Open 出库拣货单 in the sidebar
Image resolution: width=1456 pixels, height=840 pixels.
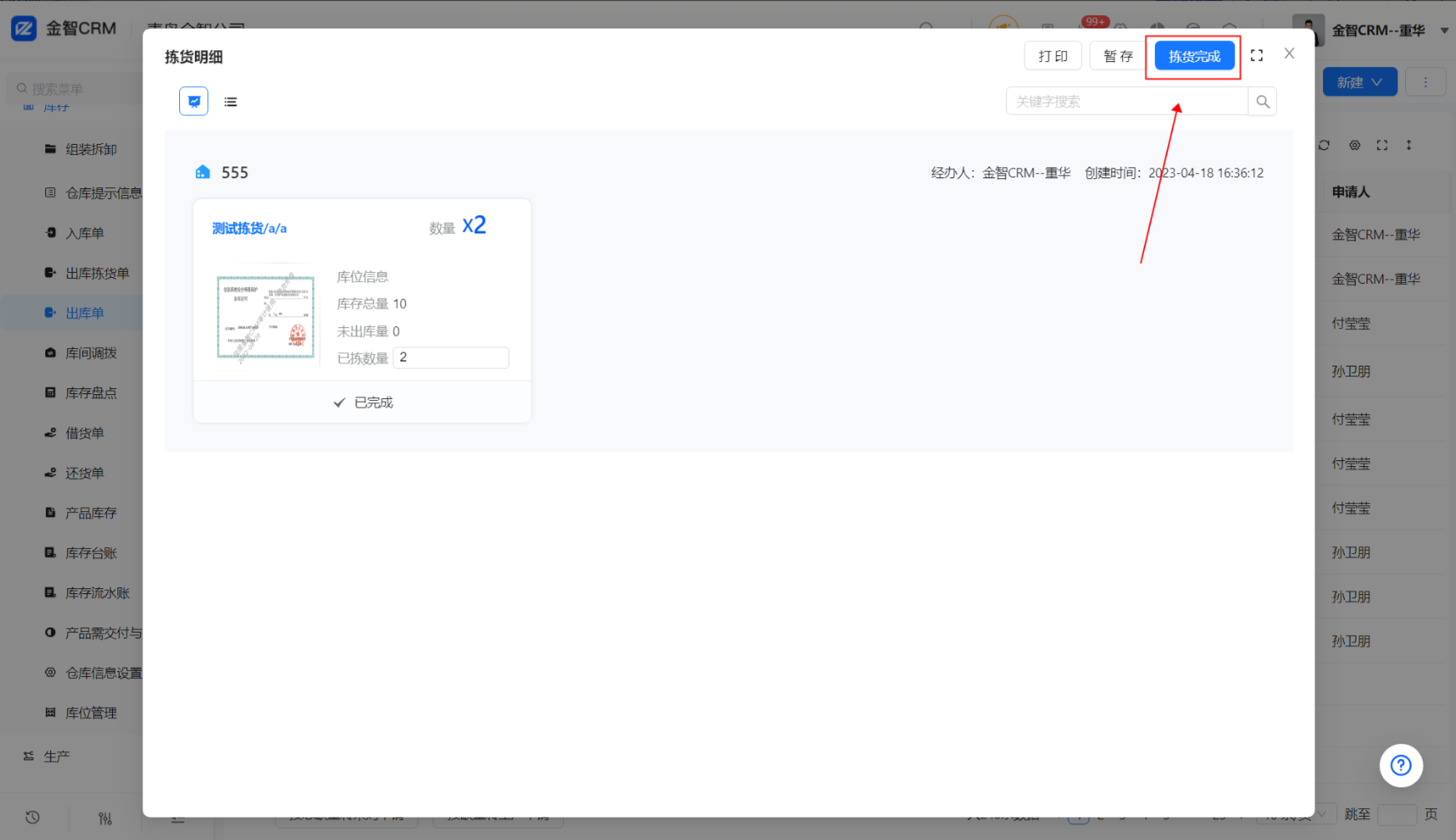point(97,274)
